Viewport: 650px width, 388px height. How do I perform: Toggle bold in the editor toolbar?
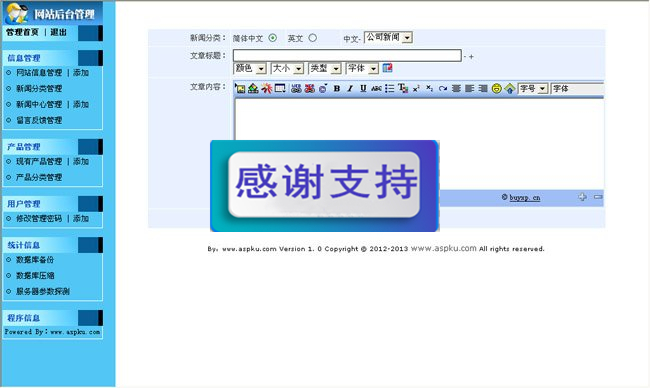click(x=337, y=88)
